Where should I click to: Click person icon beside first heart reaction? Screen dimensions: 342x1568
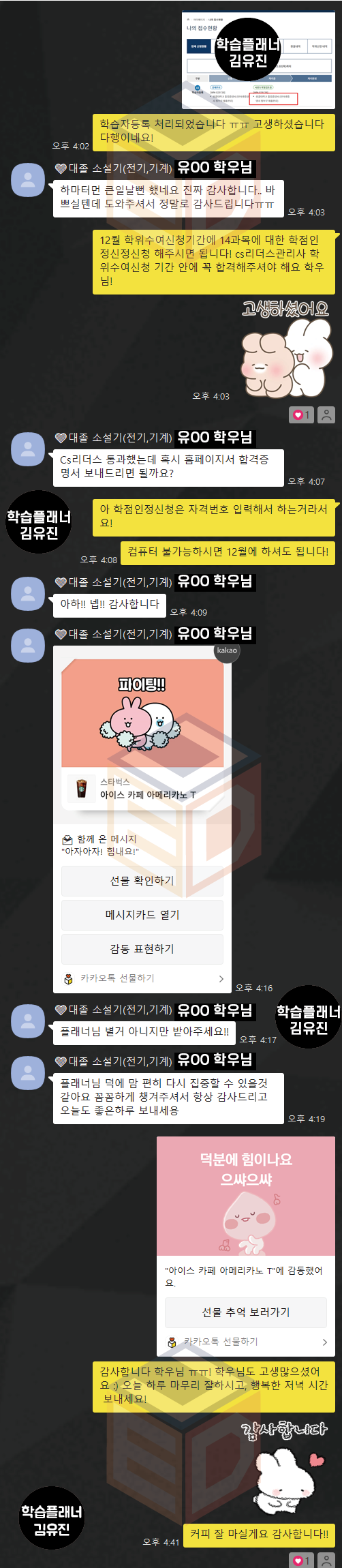[326, 414]
